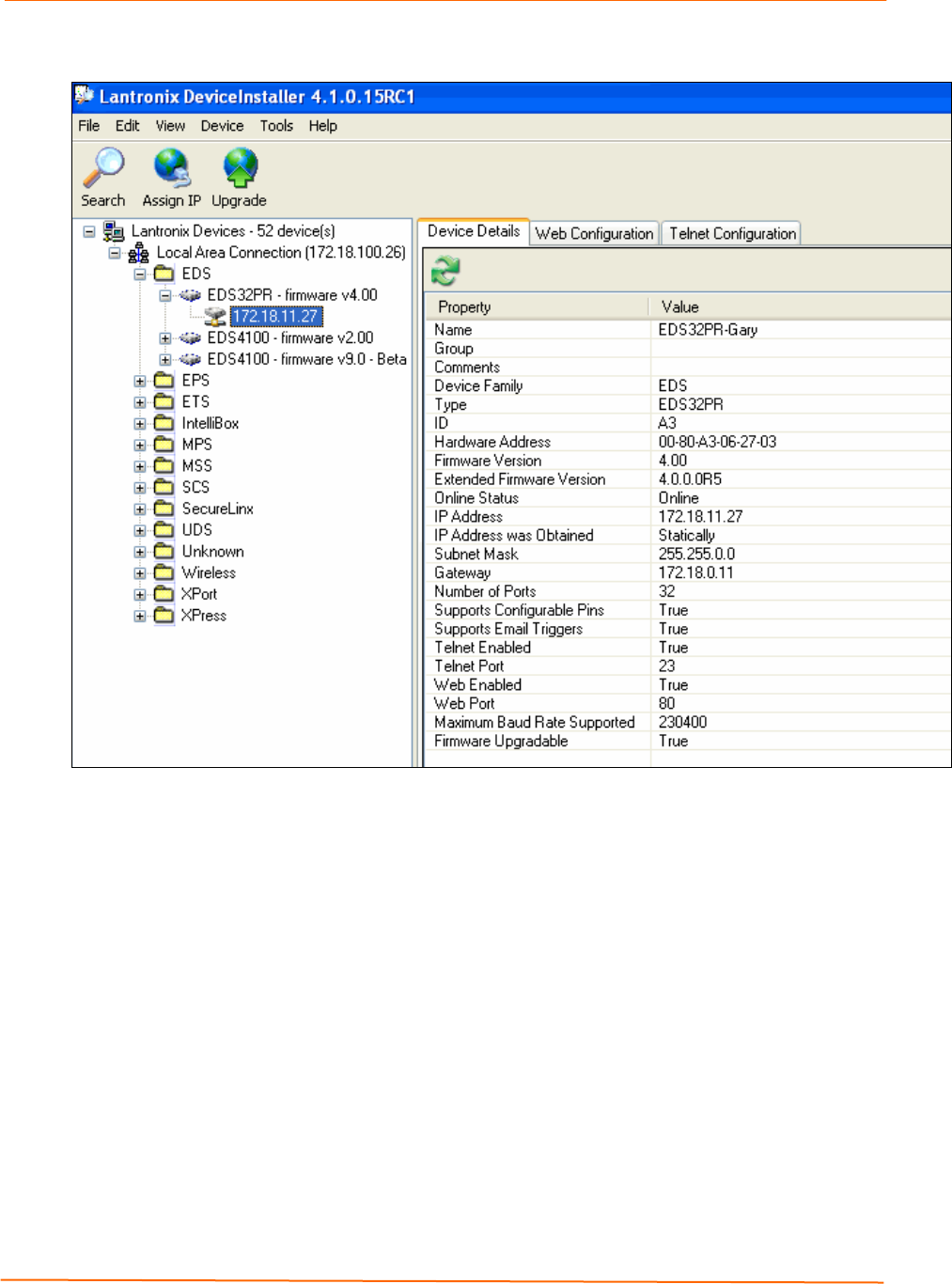Click the XPort folder icon
This screenshot has height=1284, width=952.
[164, 595]
